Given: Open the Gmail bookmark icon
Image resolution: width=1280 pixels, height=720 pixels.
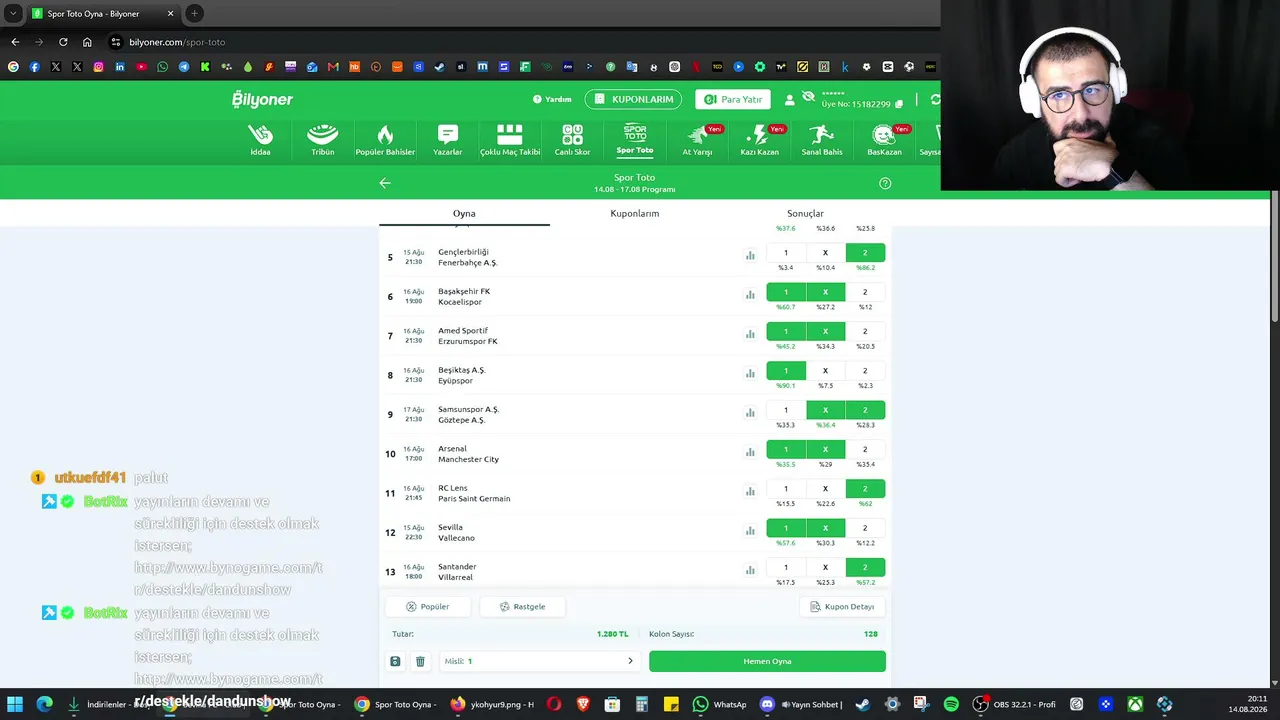Looking at the screenshot, I should (x=333, y=67).
